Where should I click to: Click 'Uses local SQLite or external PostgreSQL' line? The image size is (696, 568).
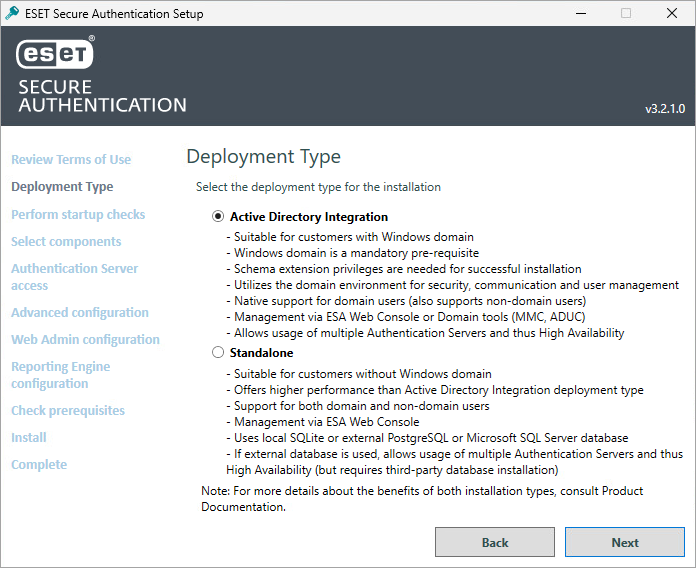tap(427, 438)
